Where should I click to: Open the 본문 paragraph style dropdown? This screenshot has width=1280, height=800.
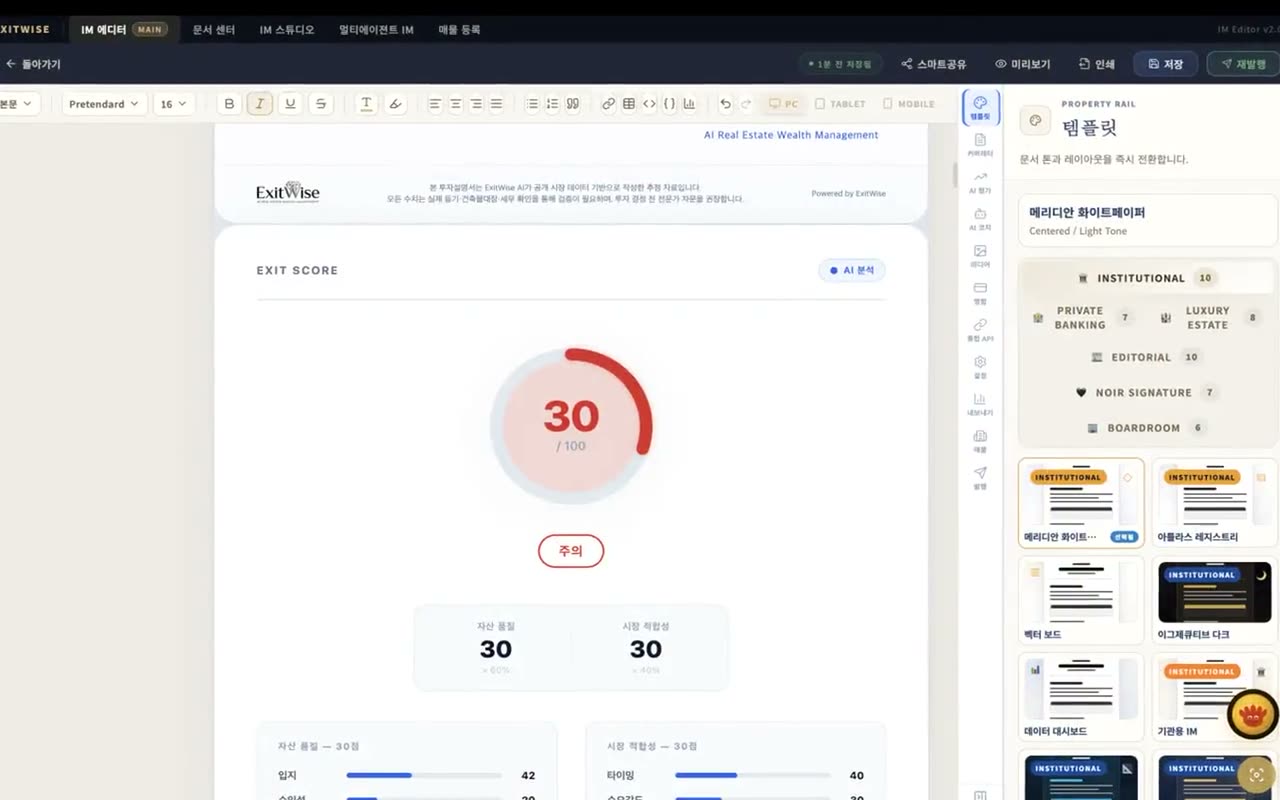18,104
